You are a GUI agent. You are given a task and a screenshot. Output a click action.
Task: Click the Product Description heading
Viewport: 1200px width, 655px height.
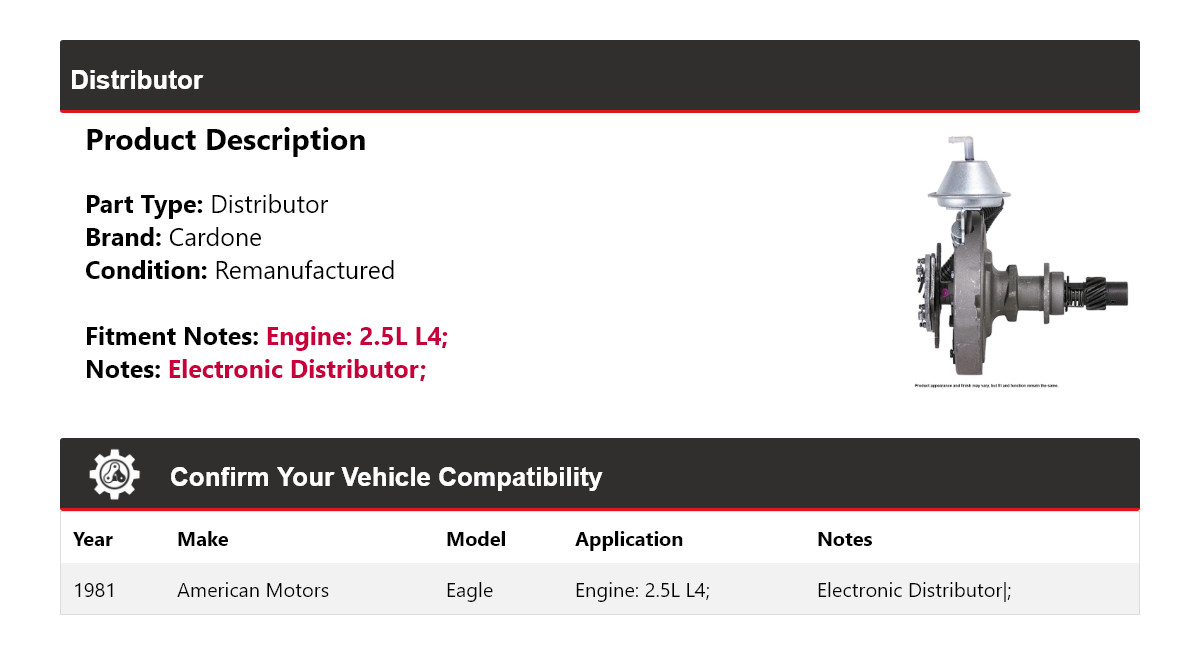[225, 140]
